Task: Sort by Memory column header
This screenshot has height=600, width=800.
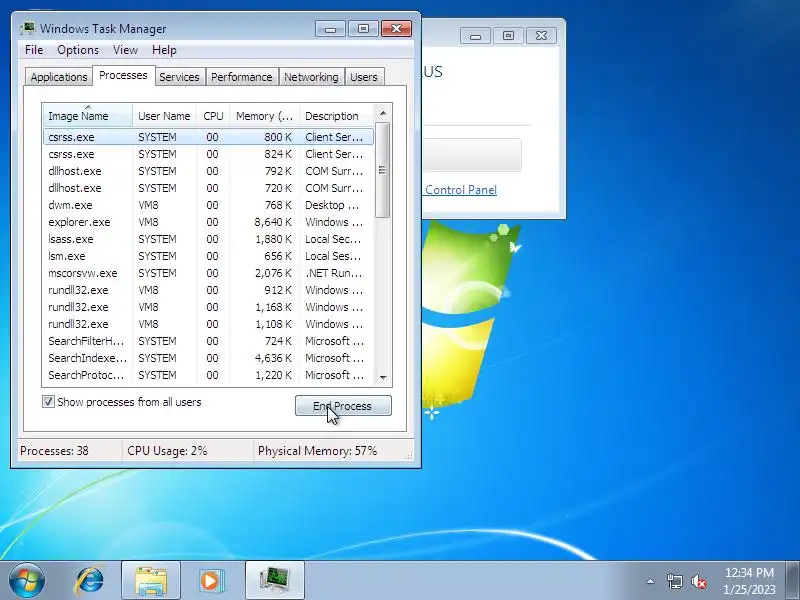Action: (x=264, y=116)
